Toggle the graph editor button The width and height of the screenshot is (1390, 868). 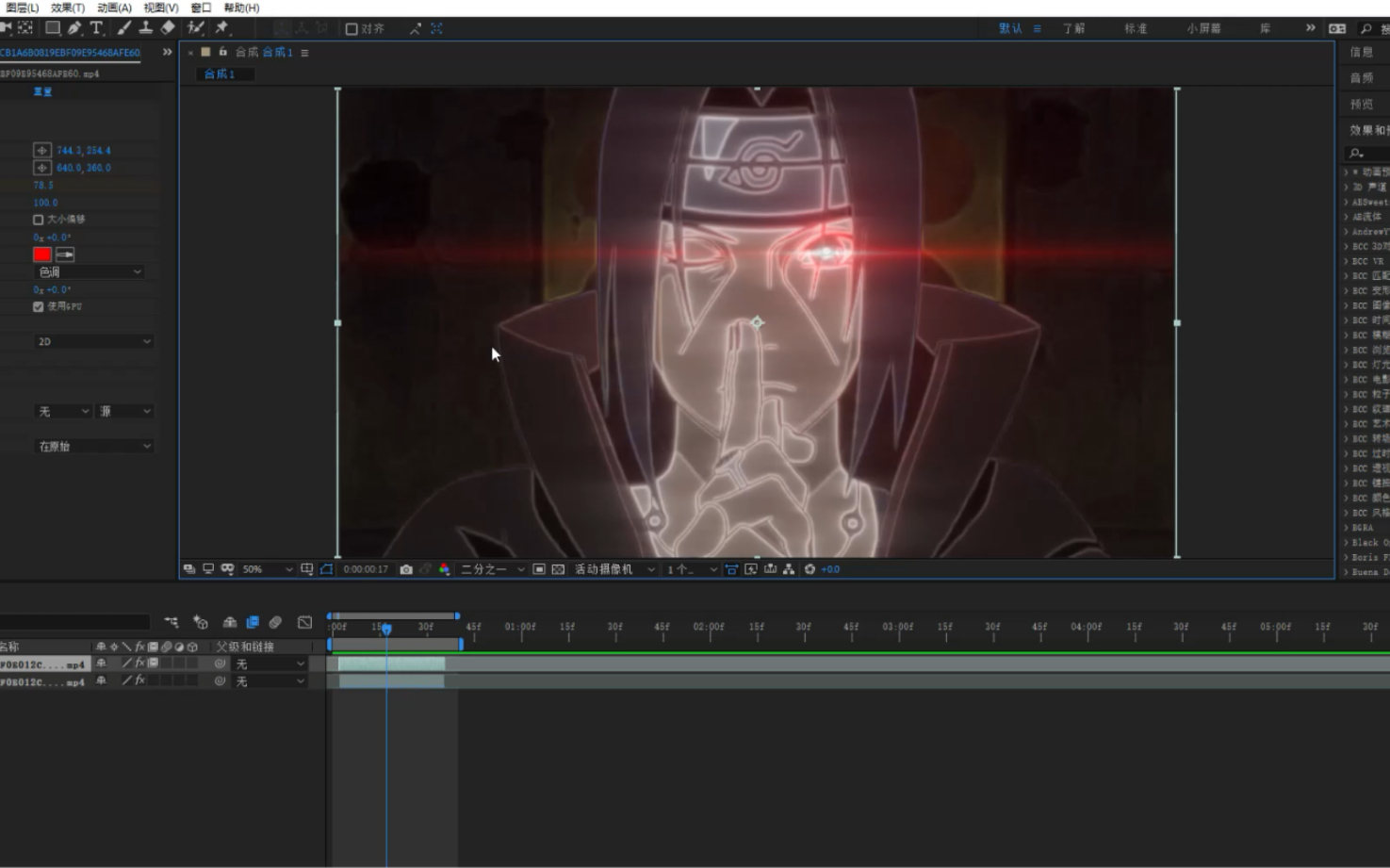click(x=304, y=622)
